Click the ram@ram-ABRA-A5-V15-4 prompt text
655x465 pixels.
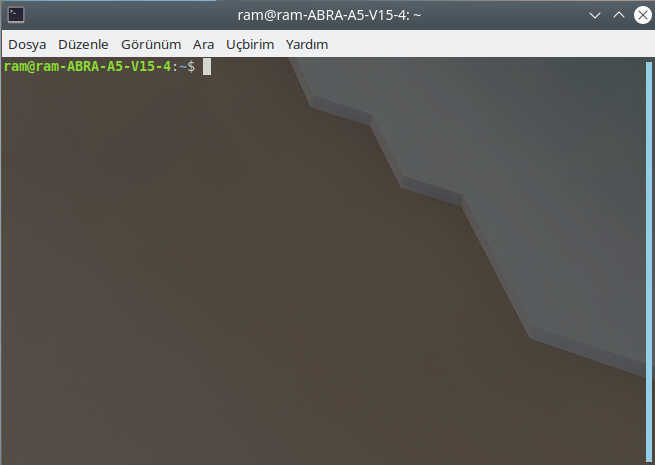87,66
